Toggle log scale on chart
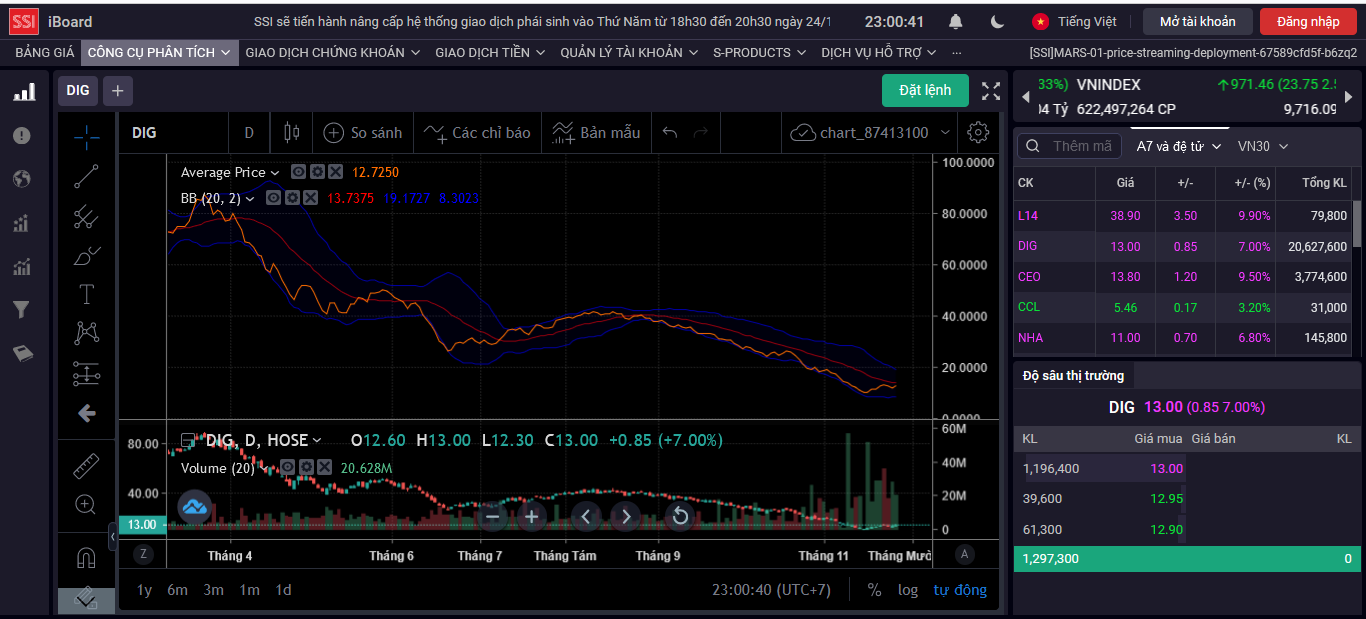 coord(908,590)
